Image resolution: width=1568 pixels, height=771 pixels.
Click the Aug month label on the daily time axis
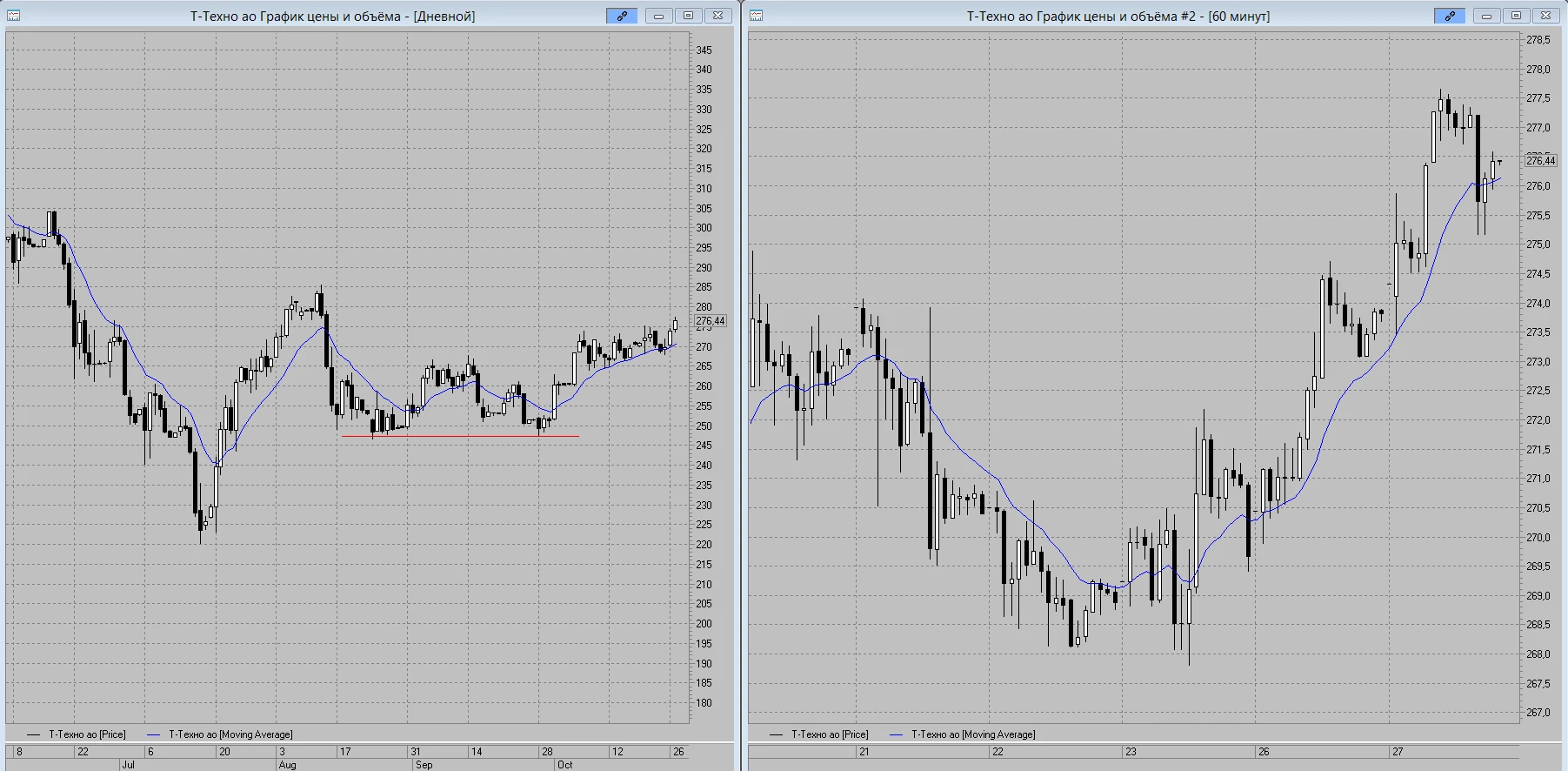click(287, 765)
